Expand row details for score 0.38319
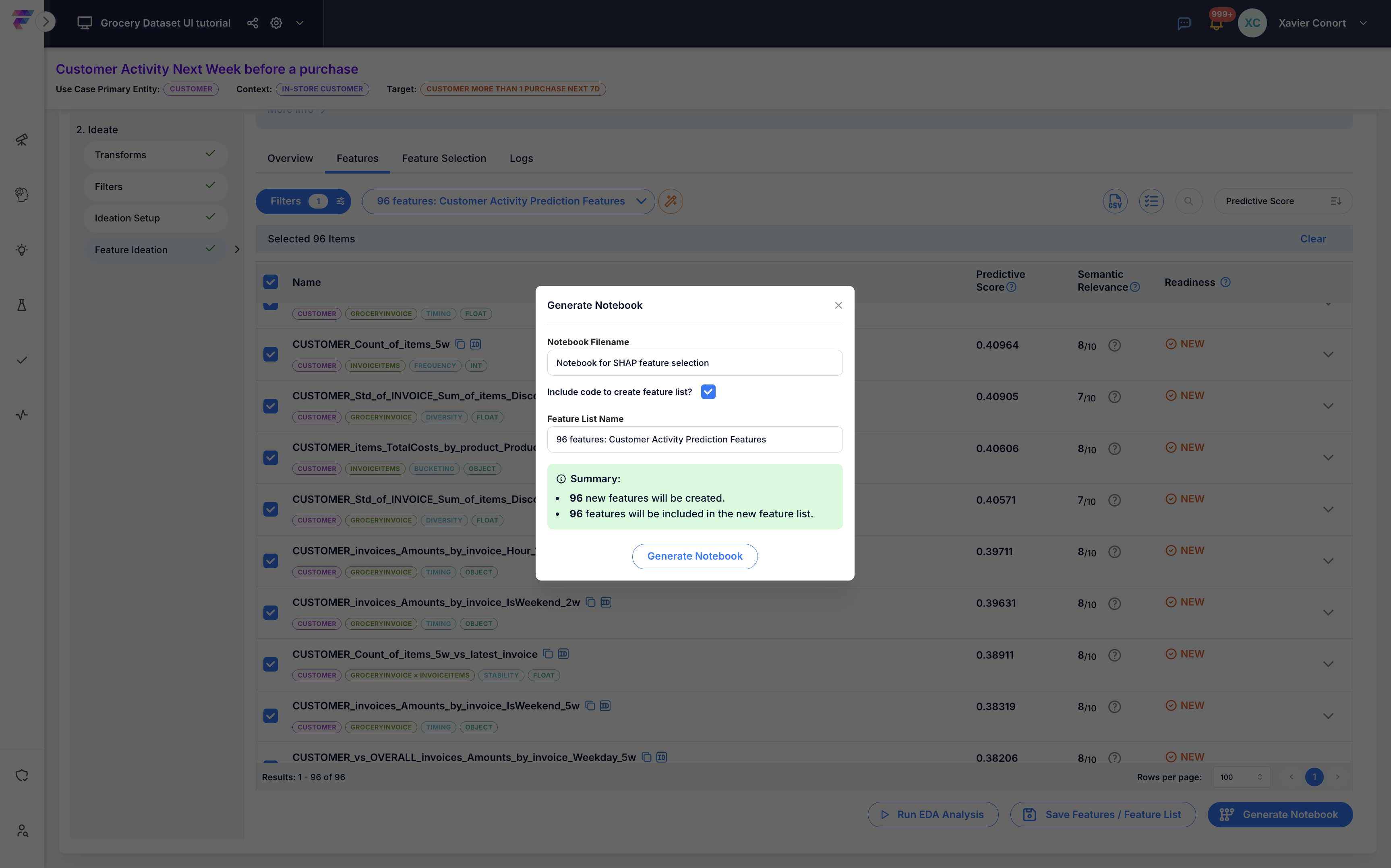This screenshot has width=1391, height=868. [x=1328, y=716]
